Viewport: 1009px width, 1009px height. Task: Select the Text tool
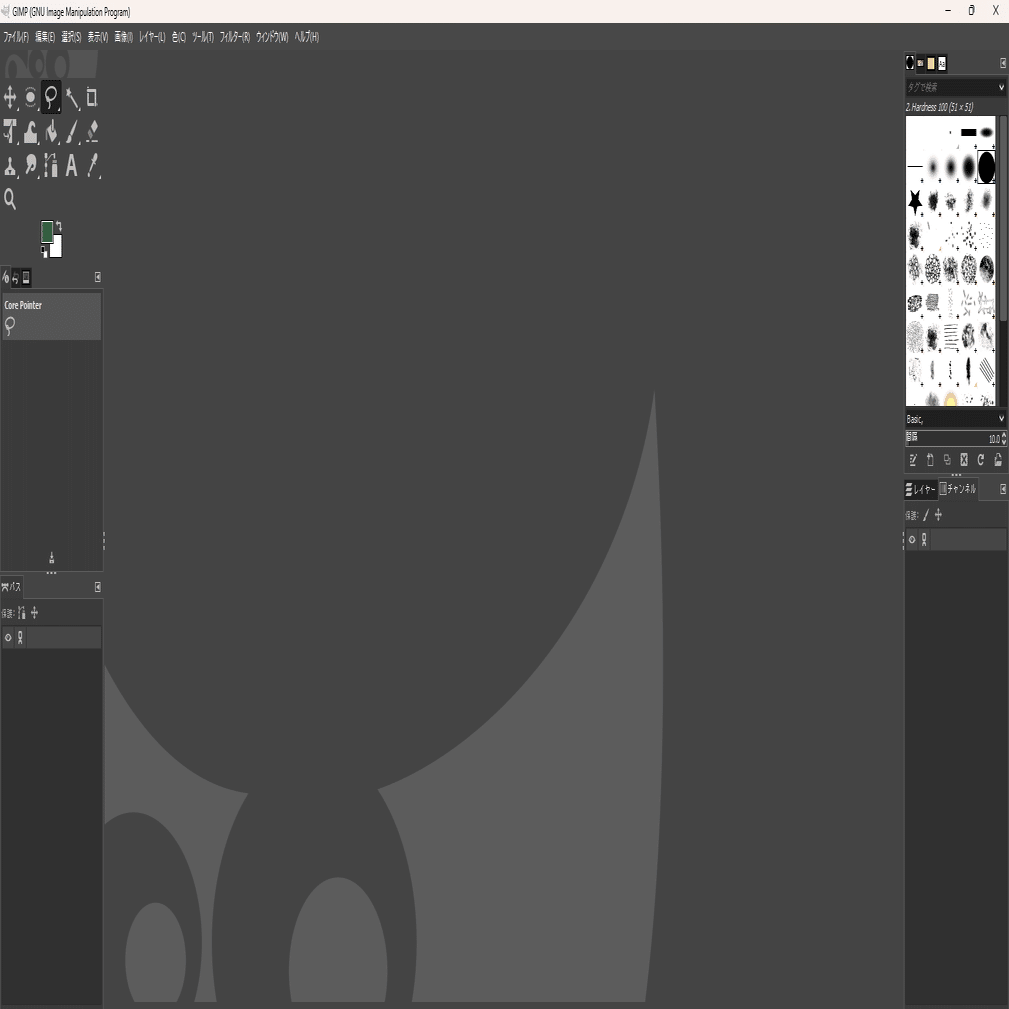pyautogui.click(x=71, y=166)
